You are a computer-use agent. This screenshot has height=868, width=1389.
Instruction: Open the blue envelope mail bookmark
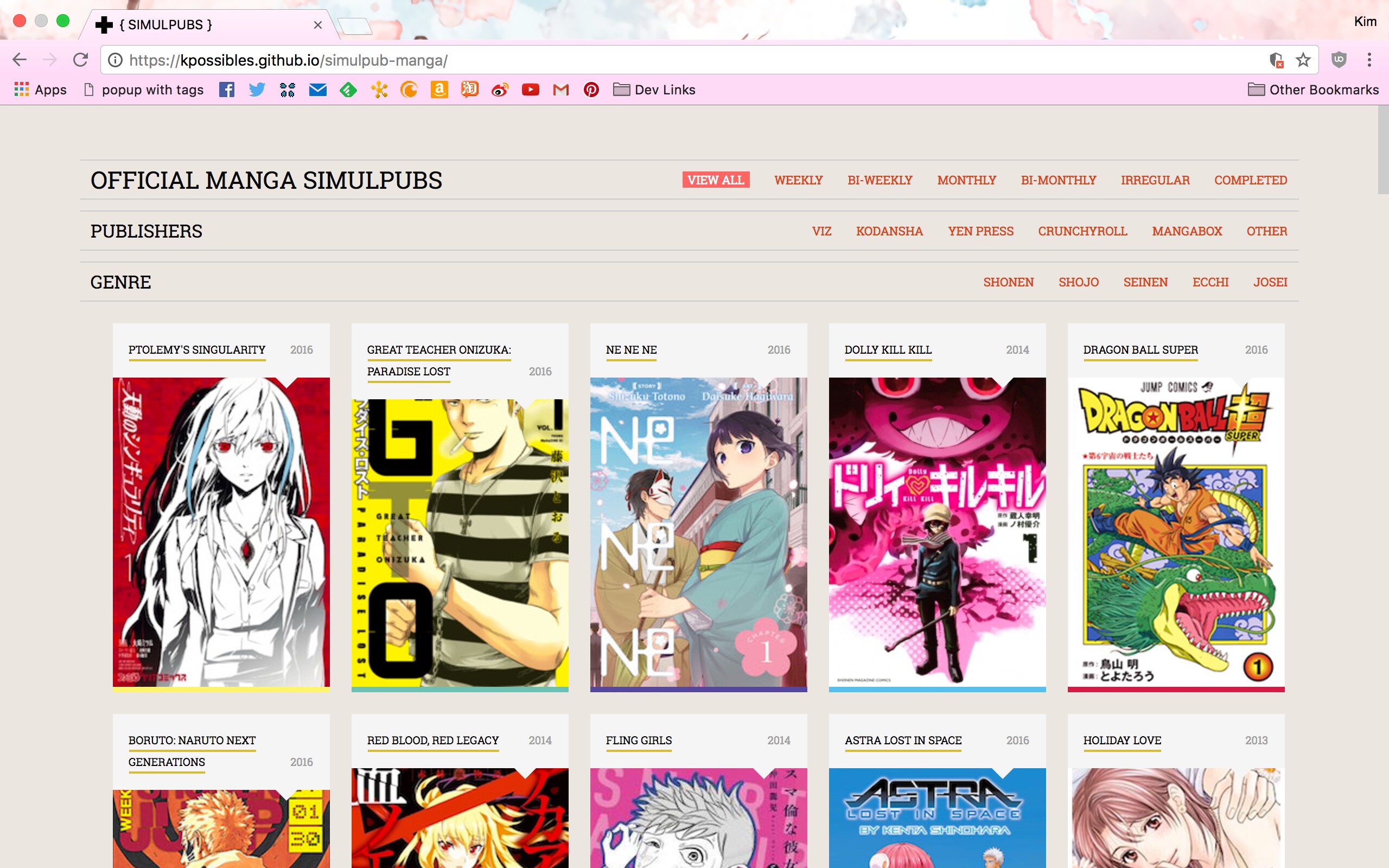click(317, 90)
